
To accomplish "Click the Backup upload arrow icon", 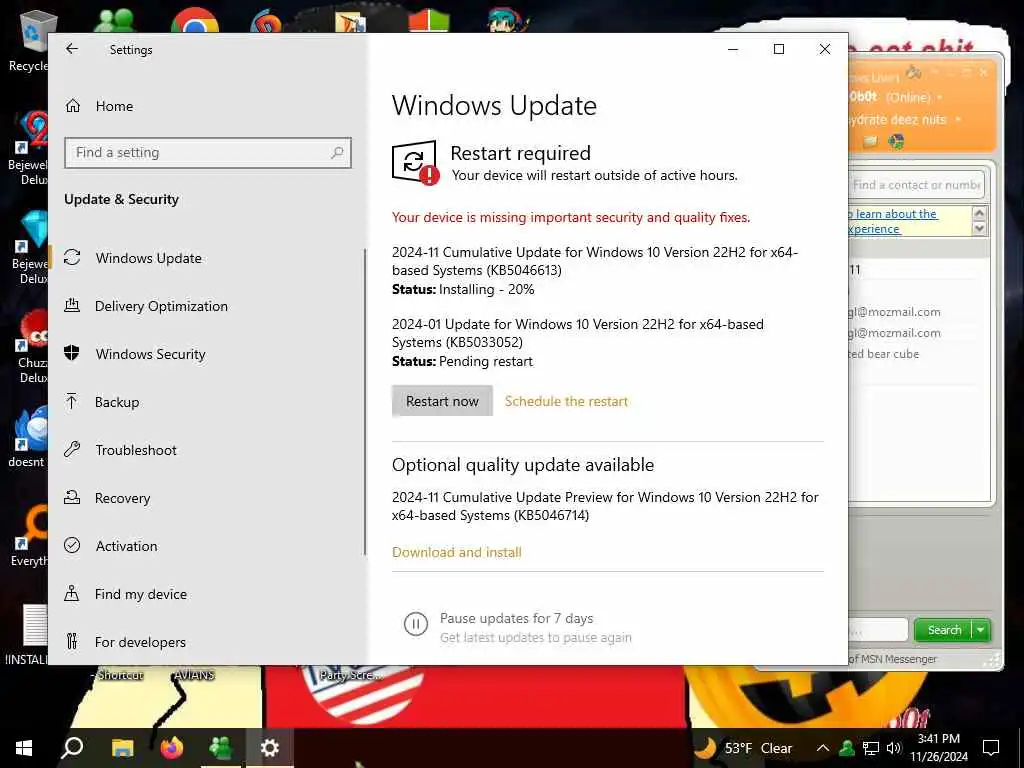I will 72,401.
